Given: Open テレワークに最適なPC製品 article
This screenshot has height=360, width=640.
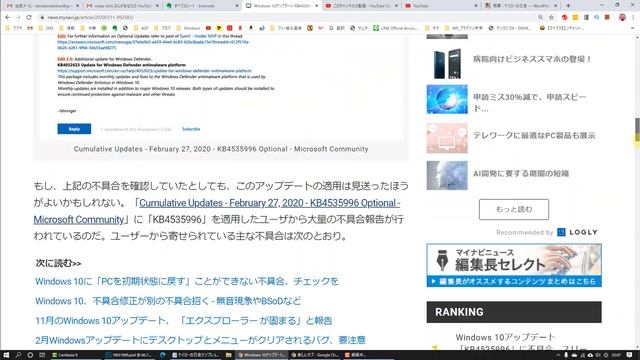Looking at the screenshot, I should tap(534, 136).
